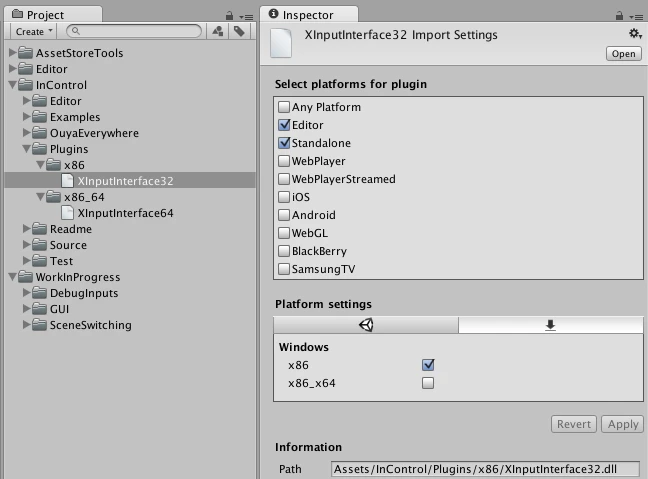Enable the BlackBerry platform checkbox

tap(284, 251)
